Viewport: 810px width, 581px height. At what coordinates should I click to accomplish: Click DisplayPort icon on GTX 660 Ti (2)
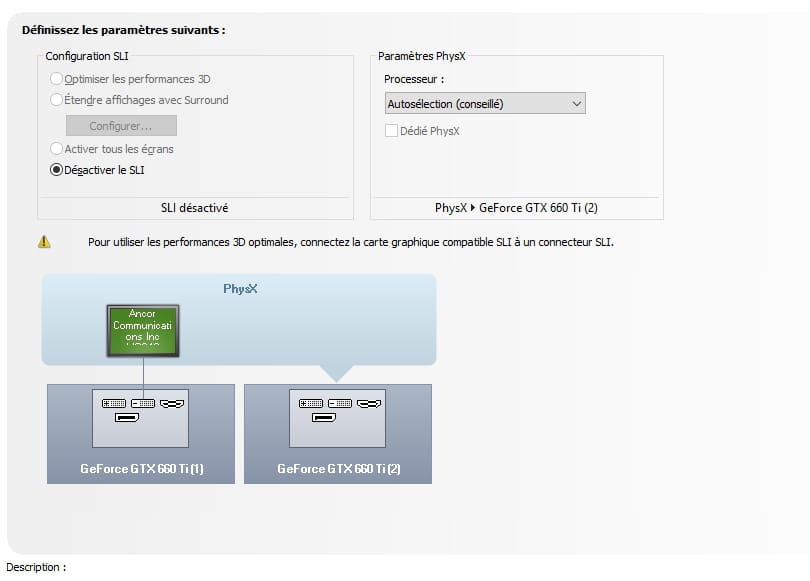click(324, 417)
